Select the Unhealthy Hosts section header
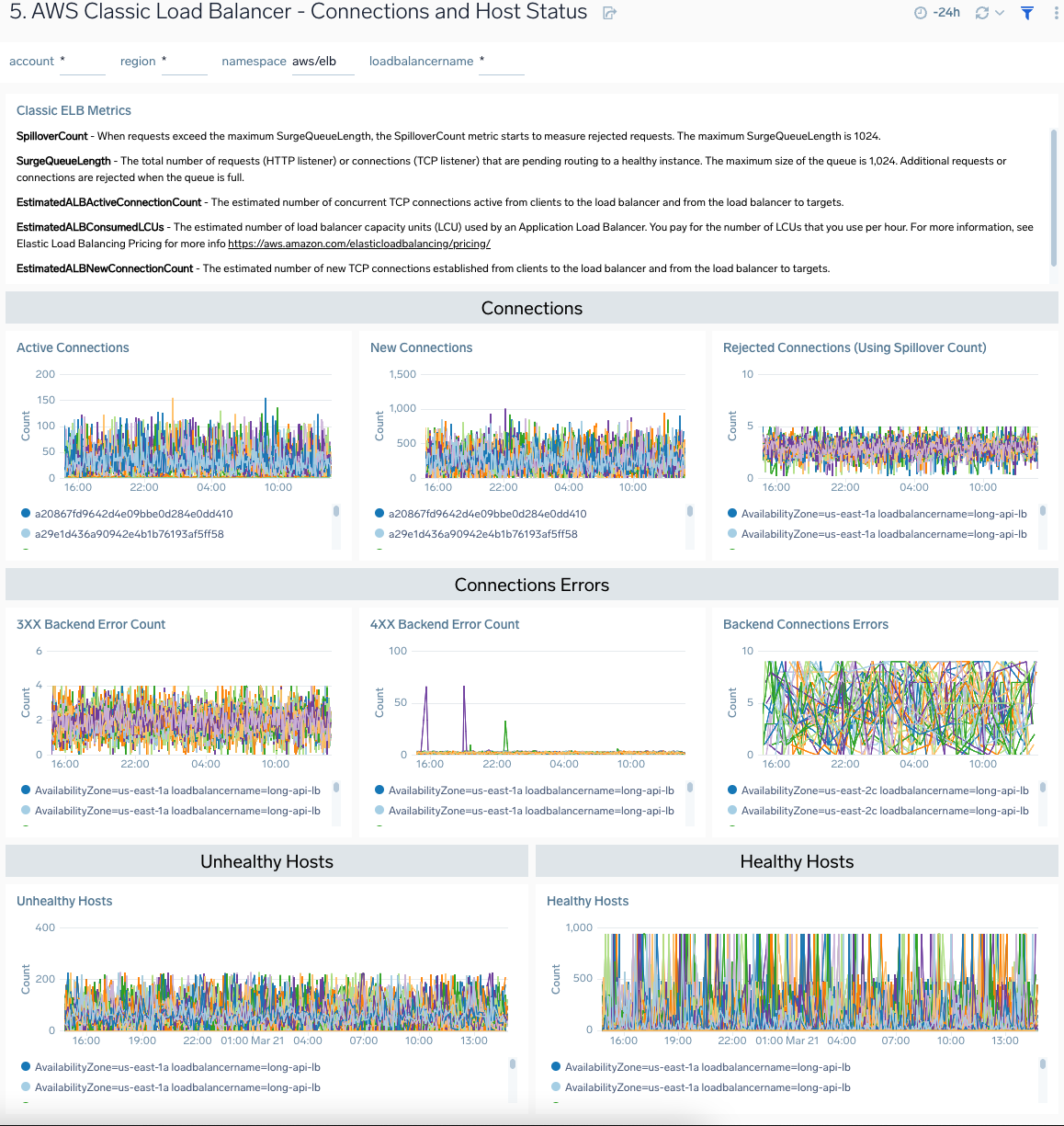Screen dimensions: 1064x1126 266,860
